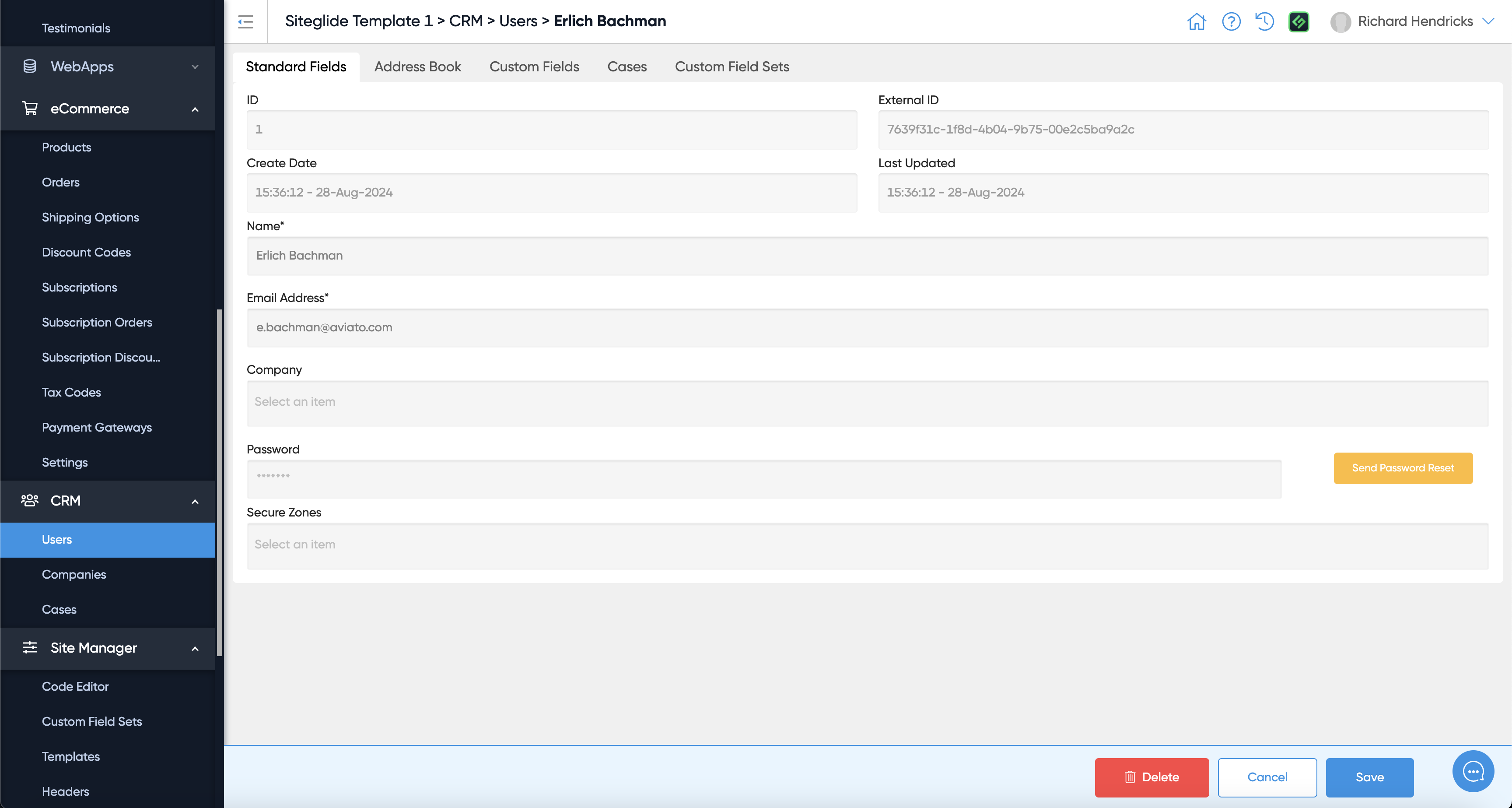Switch to the Address Book tab
The image size is (1512, 808).
(417, 67)
